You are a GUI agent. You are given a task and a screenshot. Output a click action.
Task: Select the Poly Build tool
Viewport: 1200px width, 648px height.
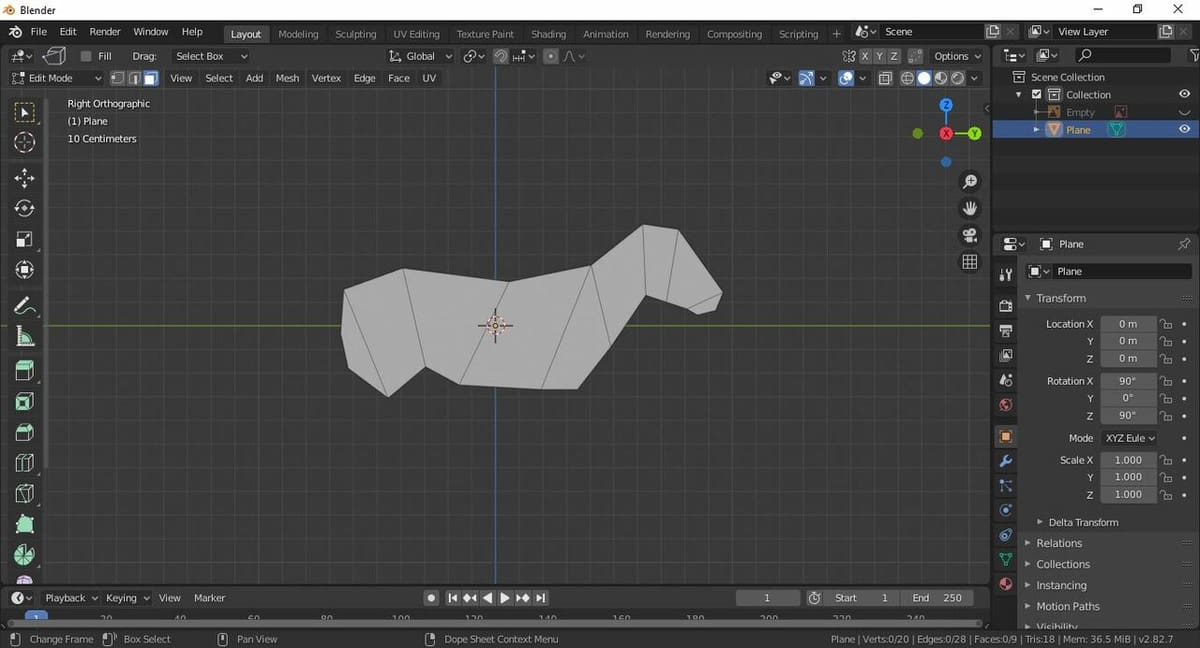[25, 523]
